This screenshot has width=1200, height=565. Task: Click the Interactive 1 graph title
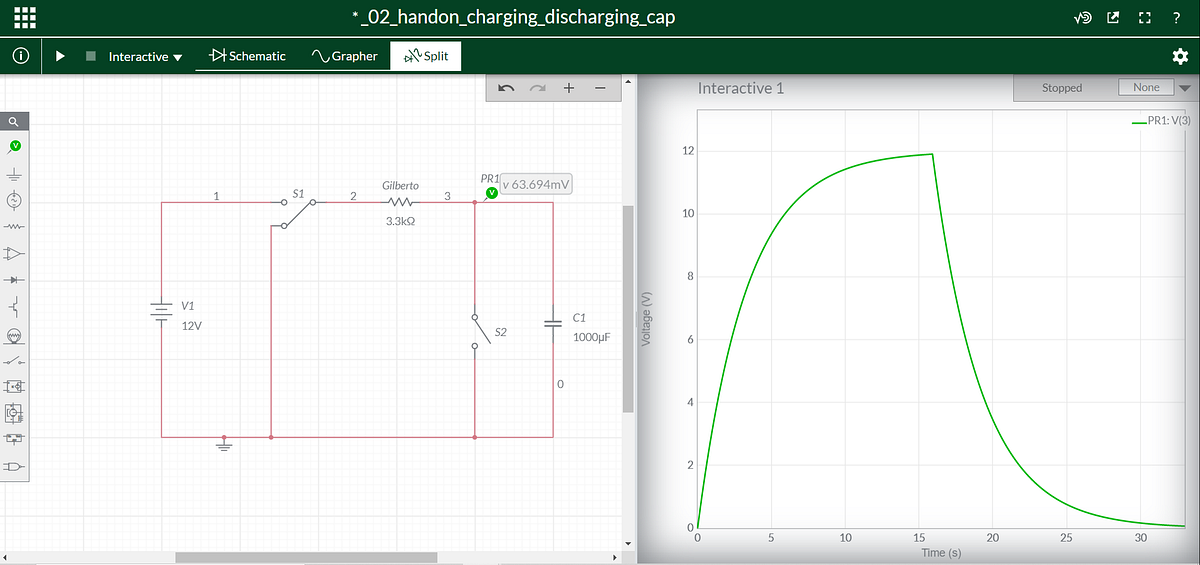click(741, 88)
